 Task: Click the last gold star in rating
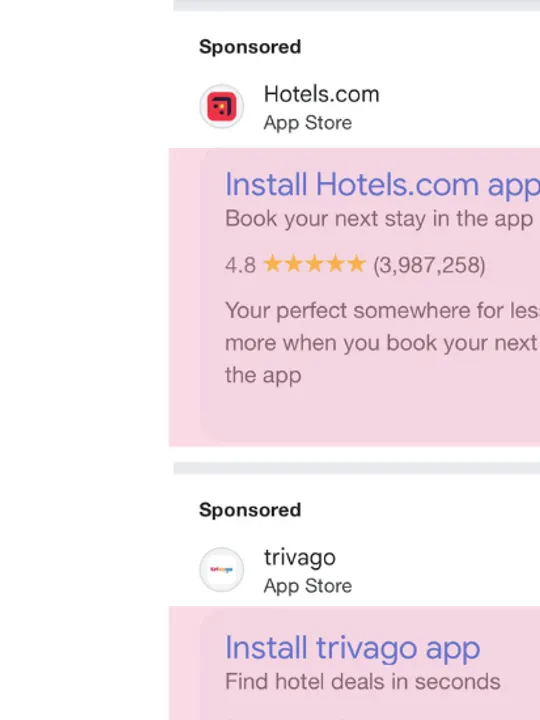tap(356, 264)
